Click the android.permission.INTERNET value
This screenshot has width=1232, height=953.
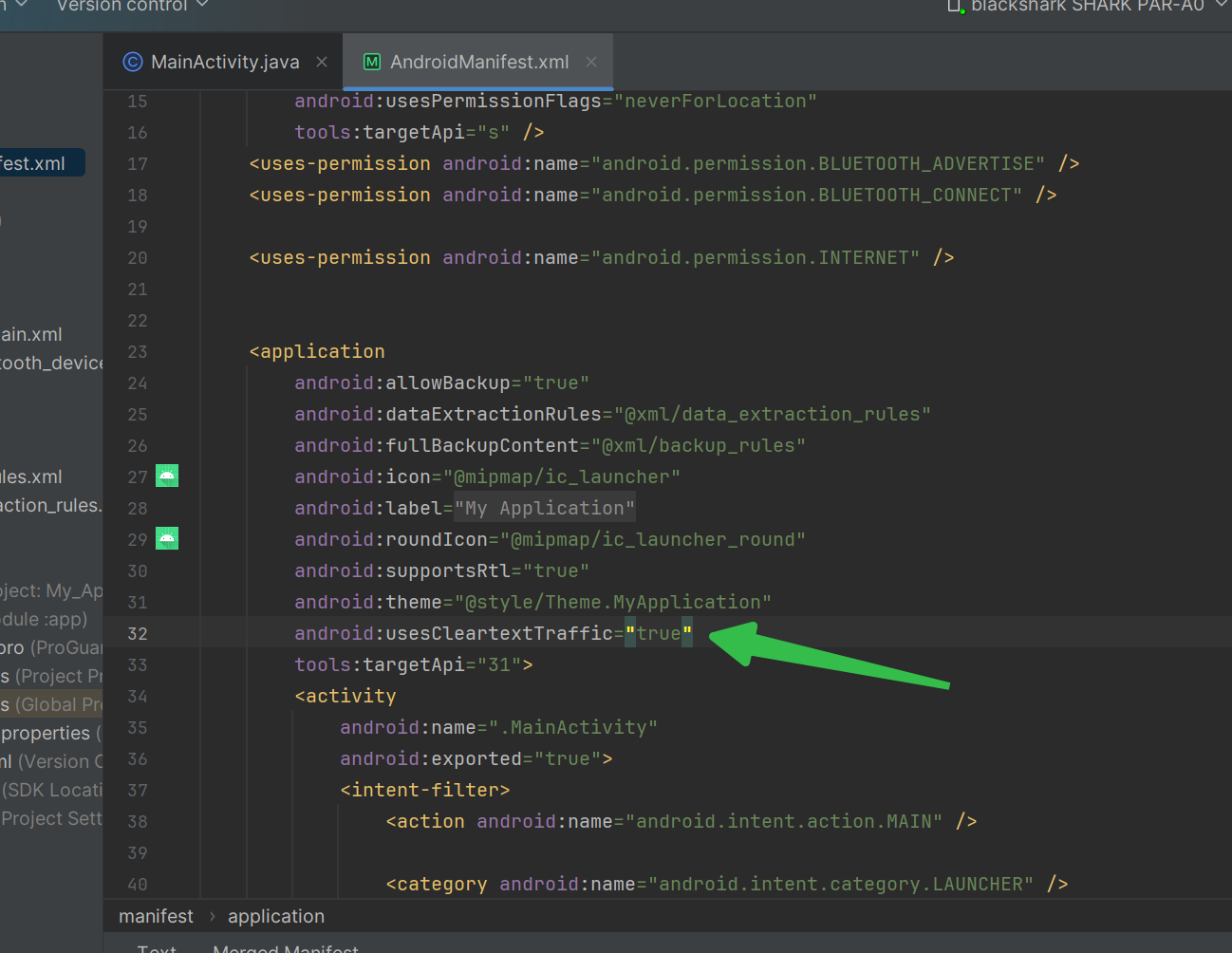coord(756,257)
